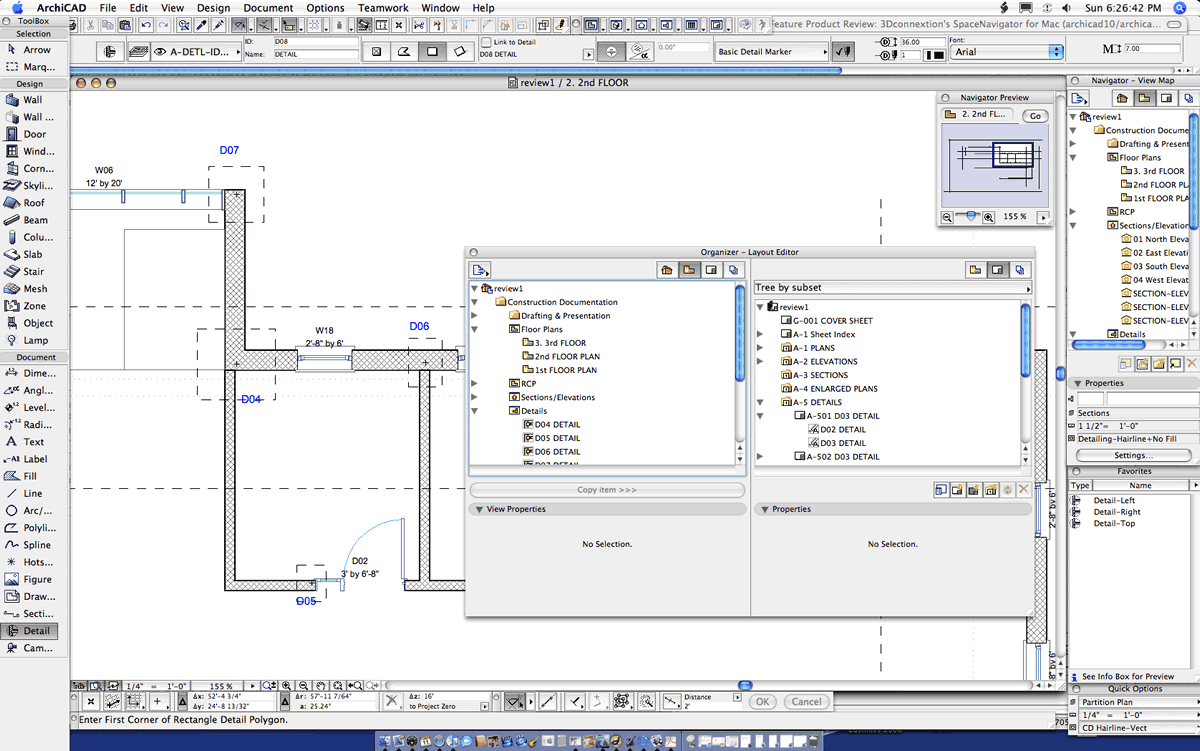Viewport: 1200px width, 751px height.
Task: Click the Settings... button in Properties
Action: [x=1133, y=455]
